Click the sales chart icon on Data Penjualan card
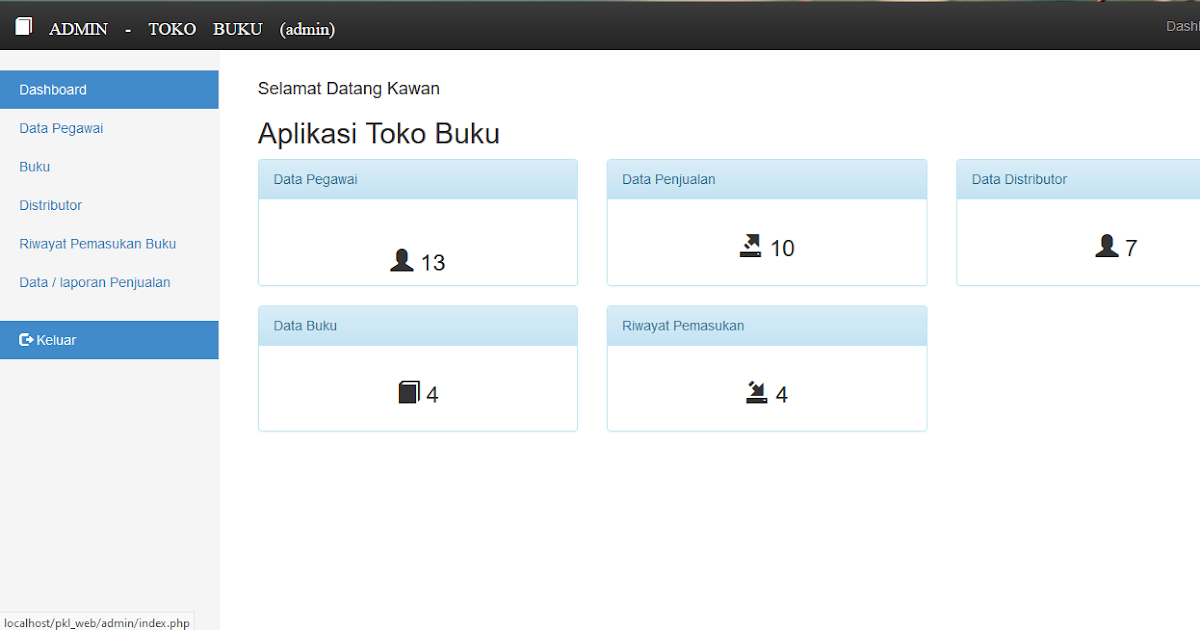The height and width of the screenshot is (630, 1200). point(752,246)
